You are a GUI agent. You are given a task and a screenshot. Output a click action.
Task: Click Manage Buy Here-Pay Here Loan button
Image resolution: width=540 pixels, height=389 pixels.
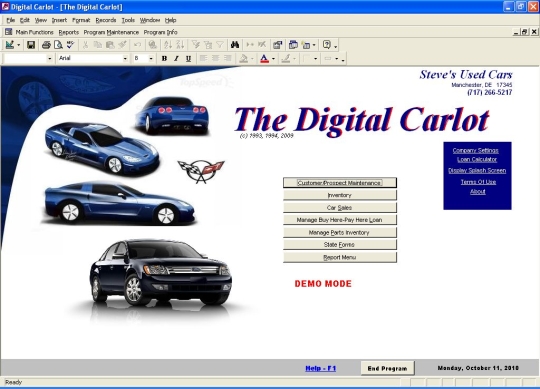[340, 220]
